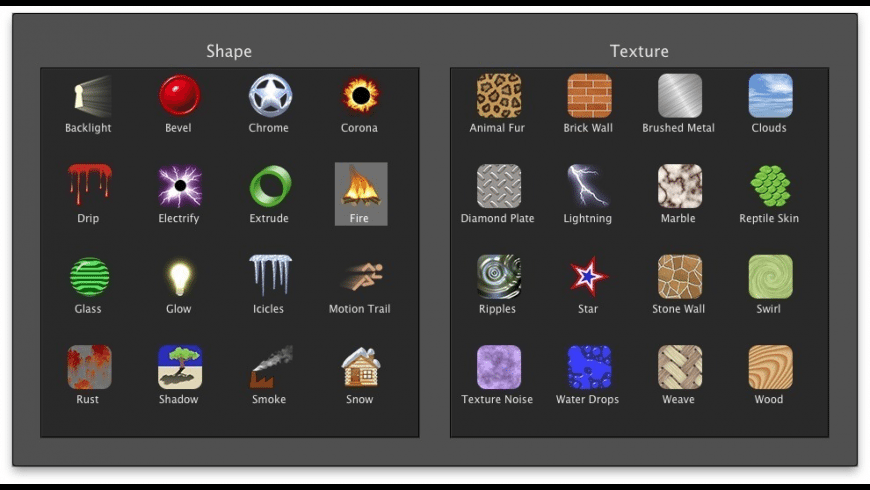Select the Animal Fur texture
The image size is (870, 490).
[499, 95]
